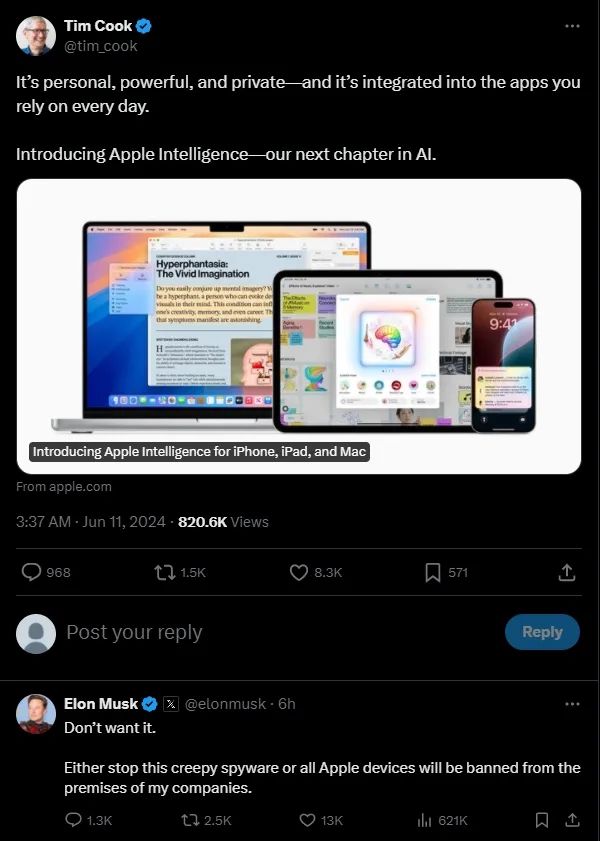Bookmark Elon Musk's reply
Screen dimensions: 600x841
[542, 820]
